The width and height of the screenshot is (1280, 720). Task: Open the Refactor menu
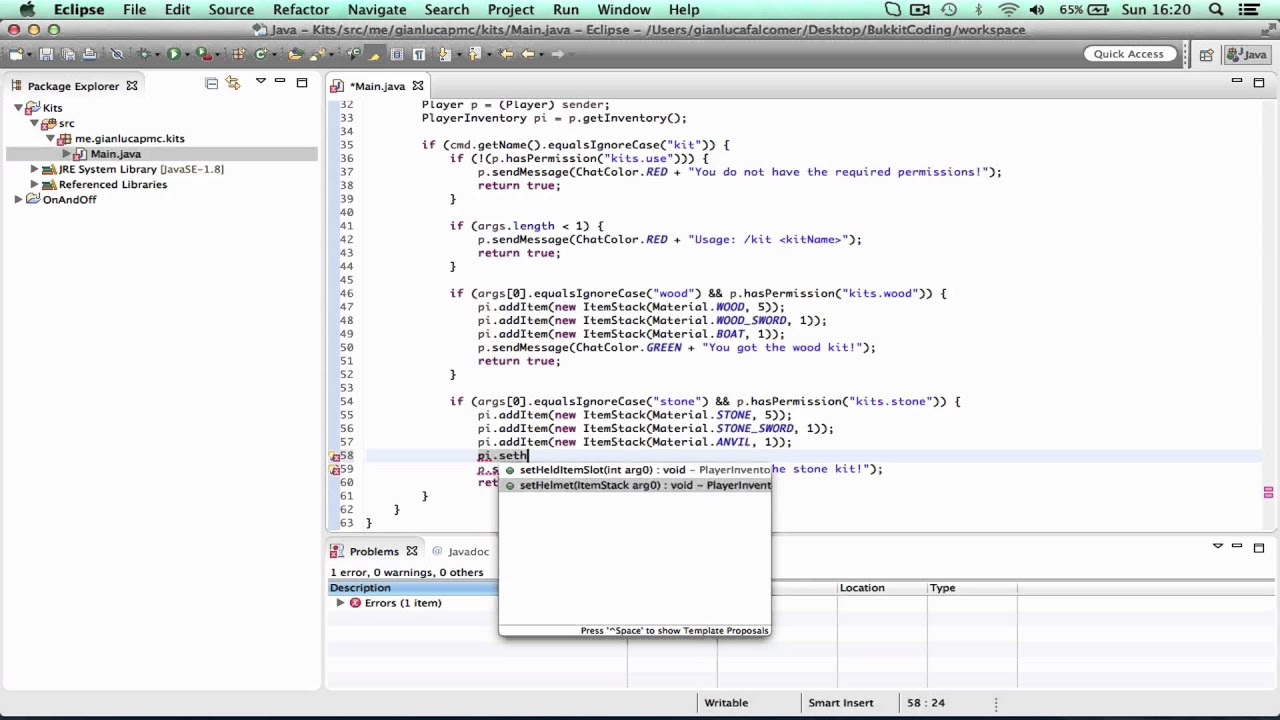pos(301,10)
